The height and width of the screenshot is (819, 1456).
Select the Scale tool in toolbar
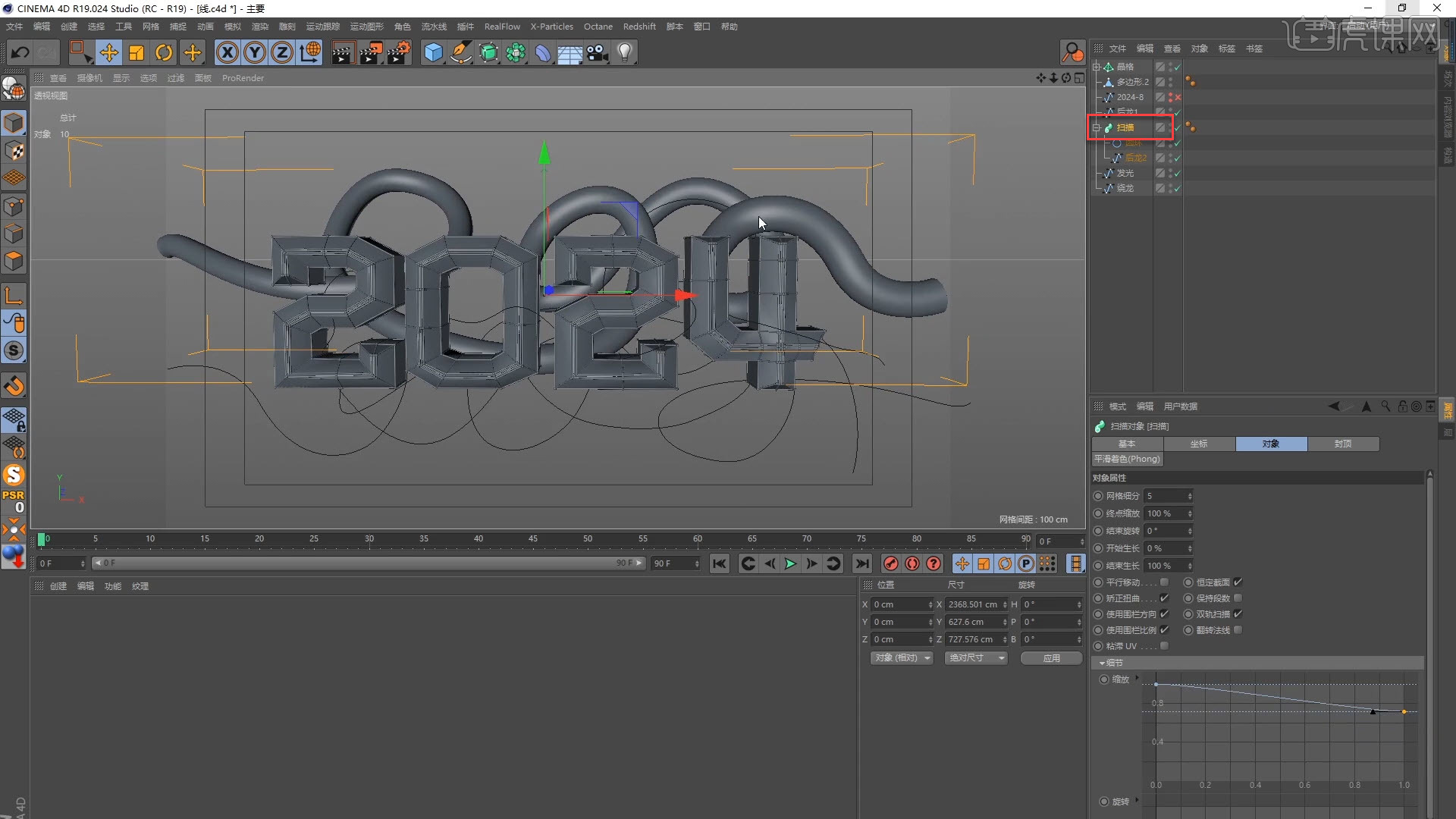136,52
